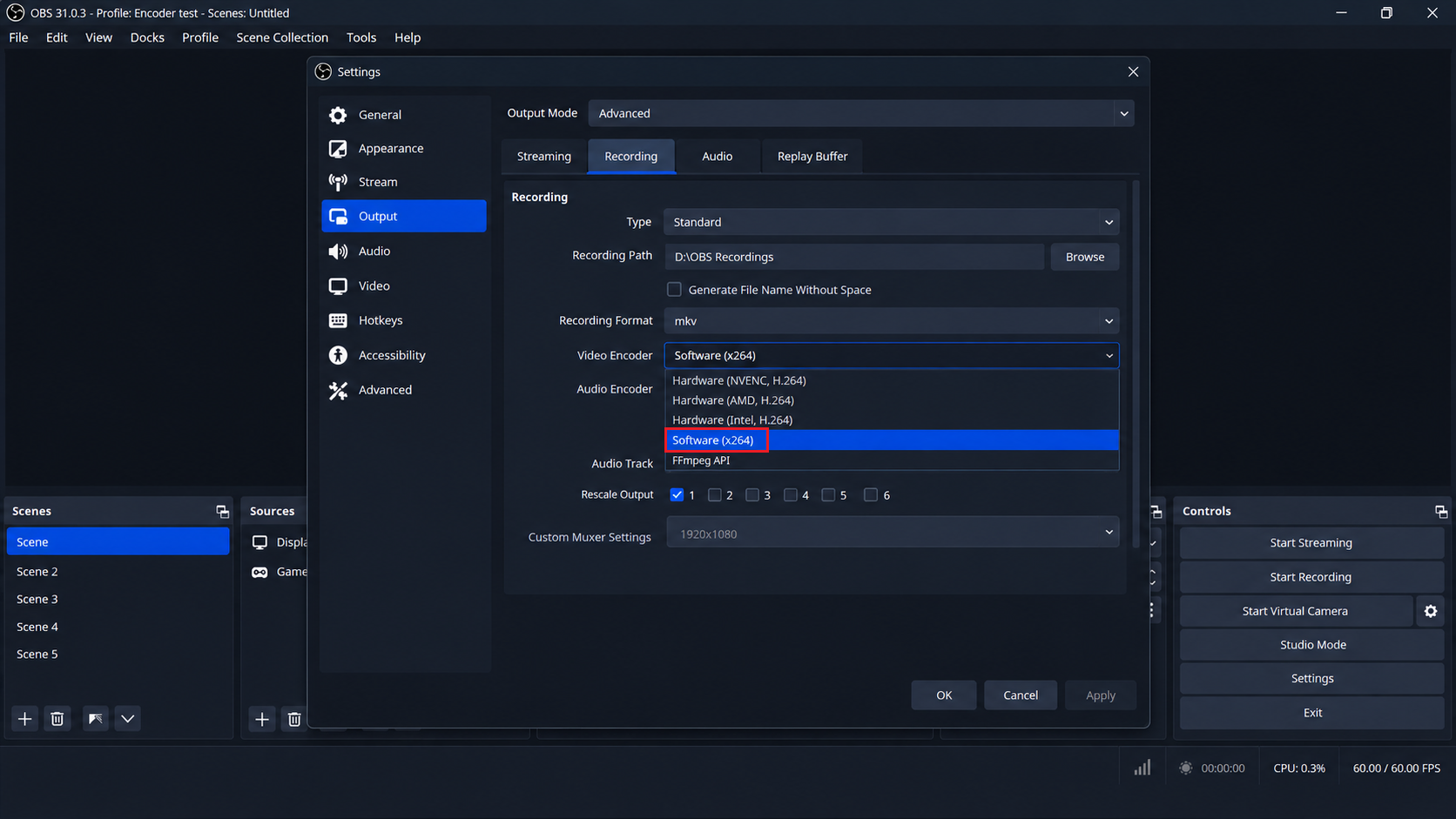Delete selected source with the trash icon

pyautogui.click(x=294, y=719)
